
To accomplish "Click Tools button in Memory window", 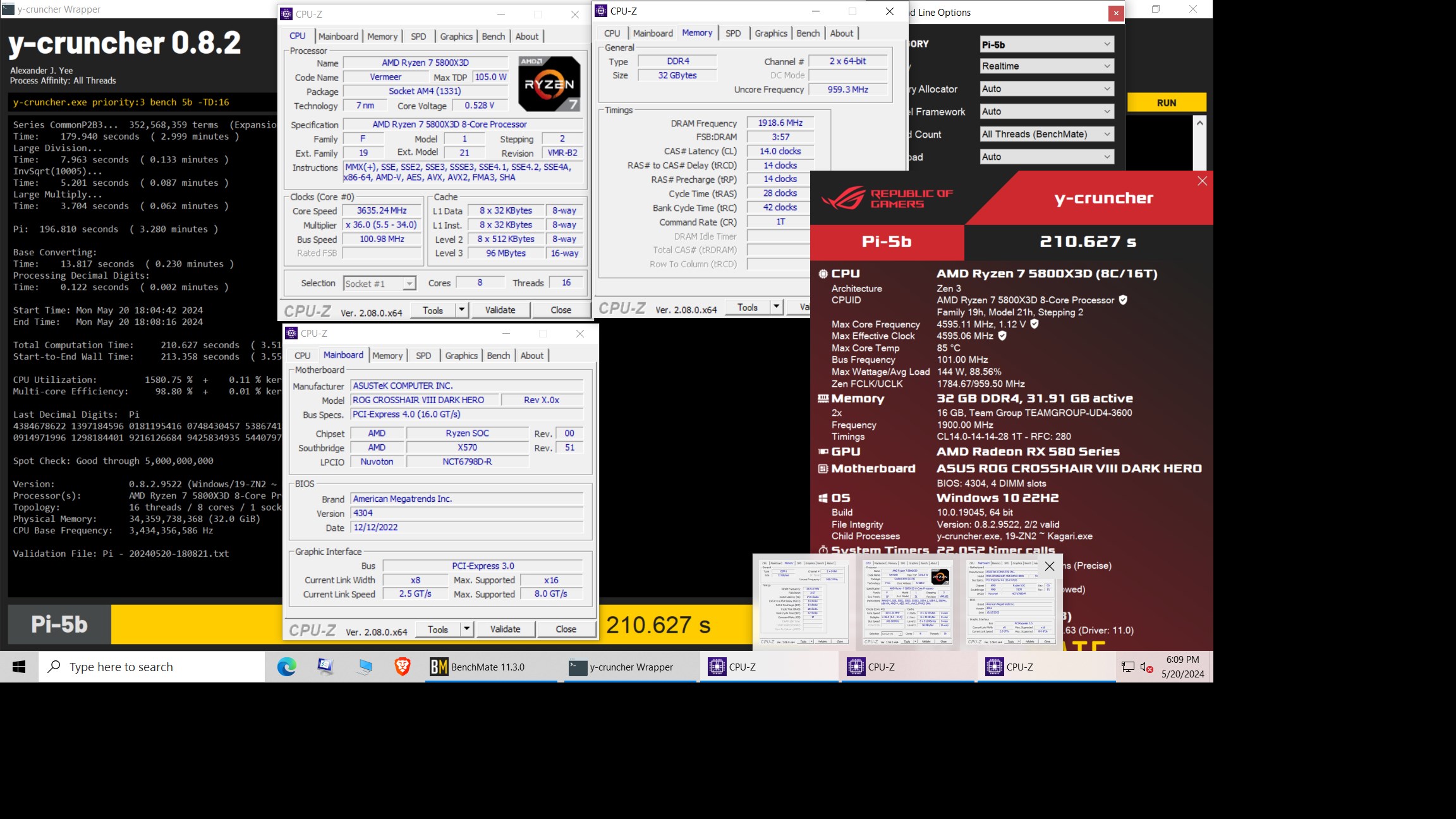I will [x=748, y=307].
